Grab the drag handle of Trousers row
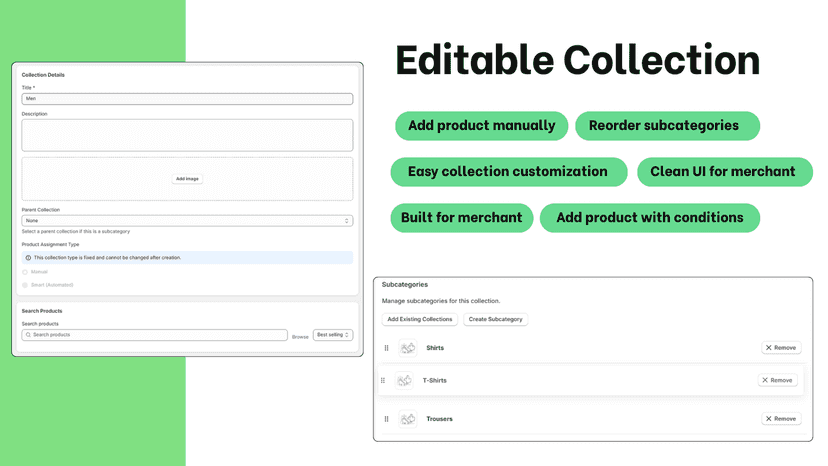This screenshot has height=466, width=828. (387, 419)
